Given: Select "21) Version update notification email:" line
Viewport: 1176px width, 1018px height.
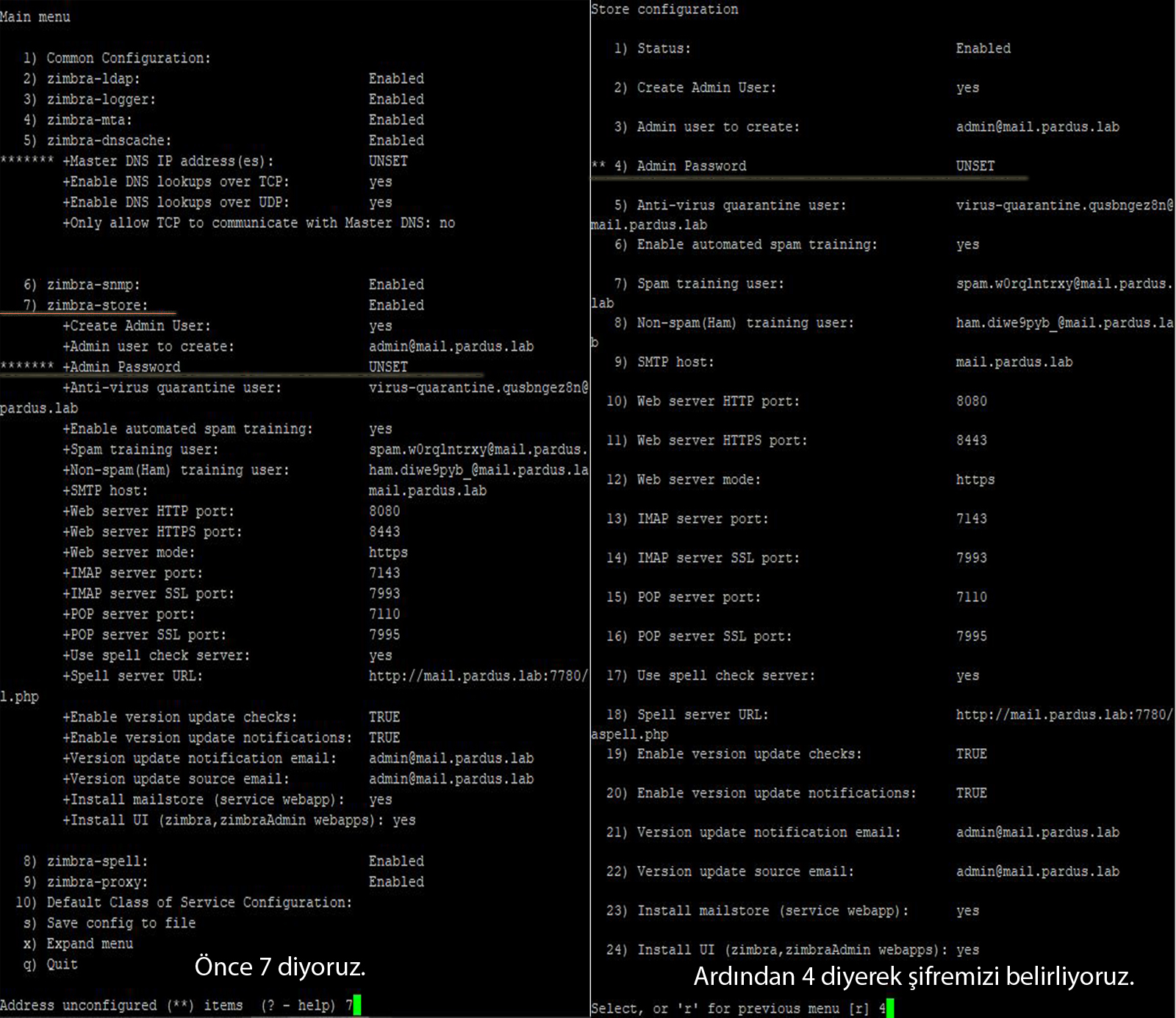Looking at the screenshot, I should pos(753,832).
